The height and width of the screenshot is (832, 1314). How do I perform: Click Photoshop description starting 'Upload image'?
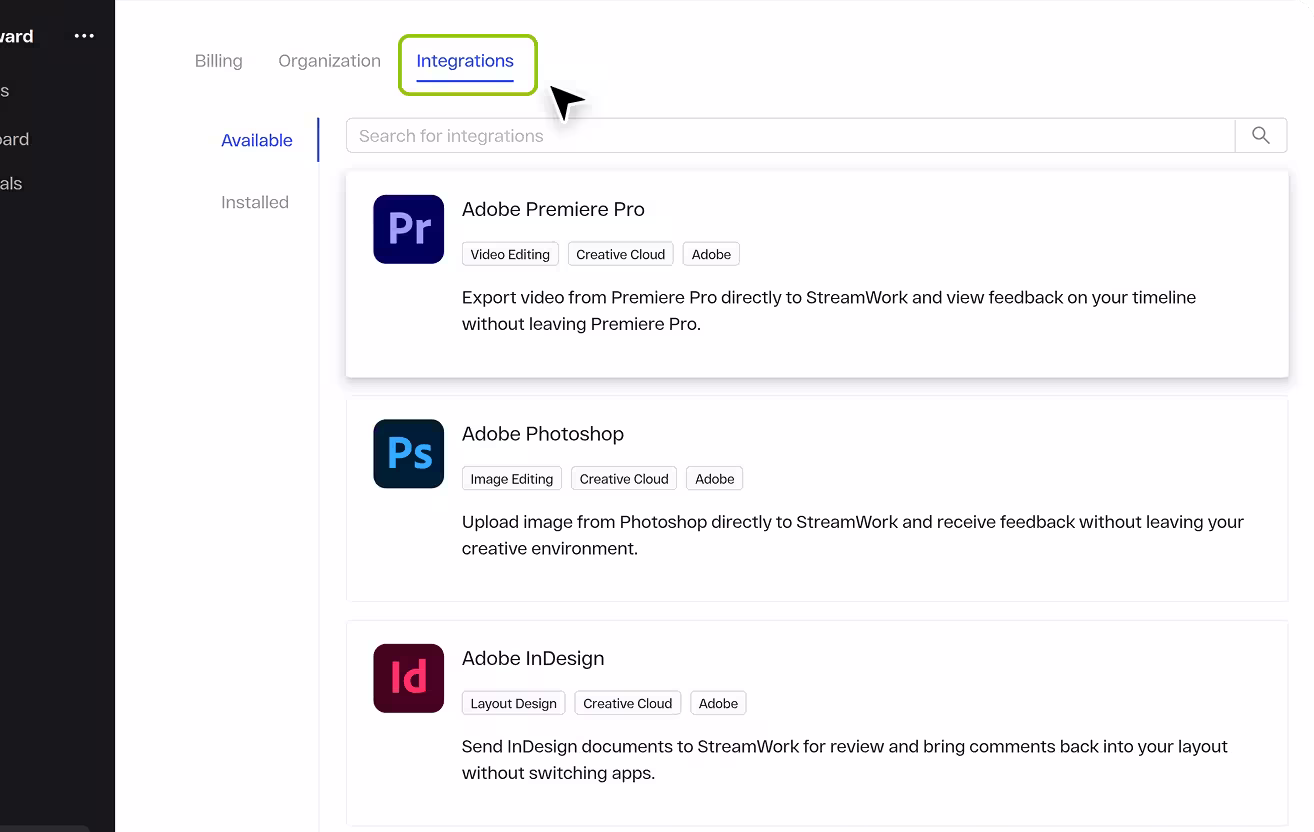(853, 535)
